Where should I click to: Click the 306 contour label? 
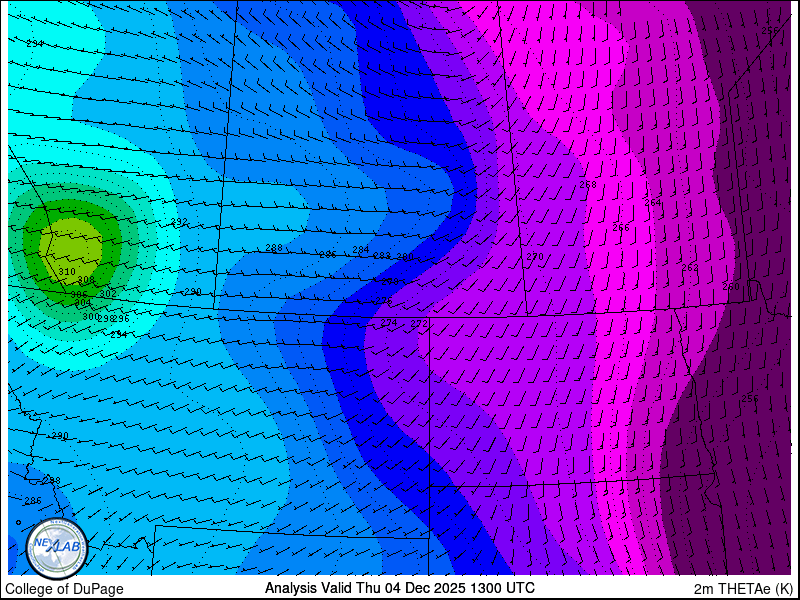click(x=79, y=294)
